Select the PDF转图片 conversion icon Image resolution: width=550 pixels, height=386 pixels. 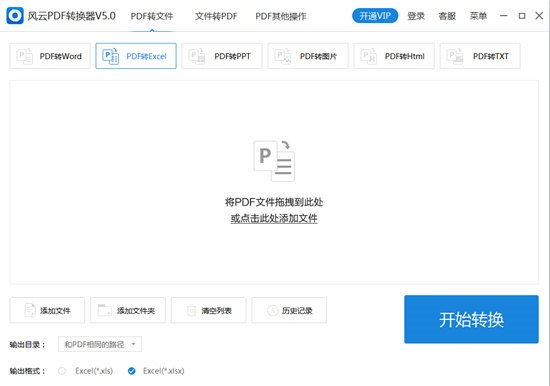pyautogui.click(x=283, y=56)
